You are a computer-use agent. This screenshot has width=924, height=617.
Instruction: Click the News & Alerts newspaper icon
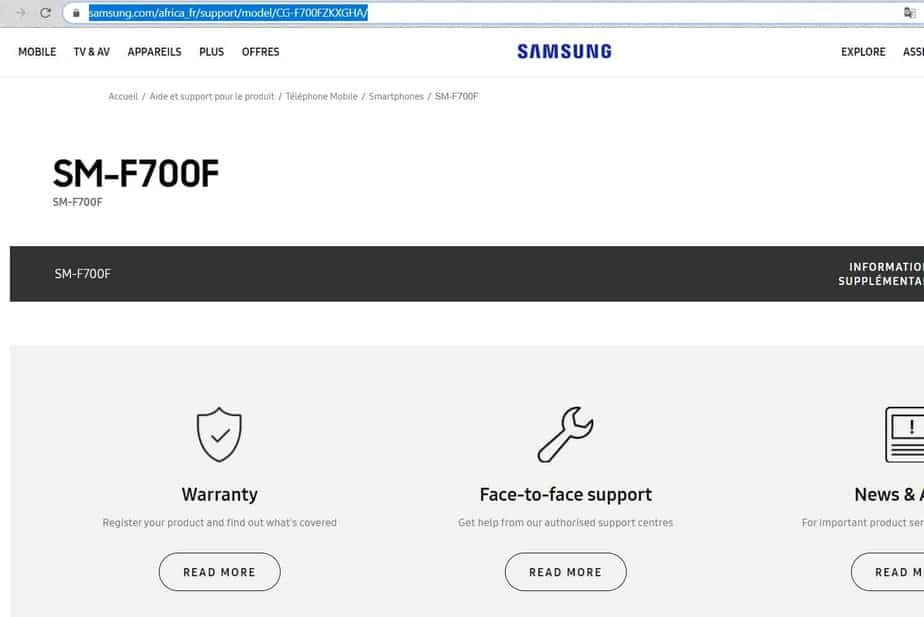pos(905,434)
